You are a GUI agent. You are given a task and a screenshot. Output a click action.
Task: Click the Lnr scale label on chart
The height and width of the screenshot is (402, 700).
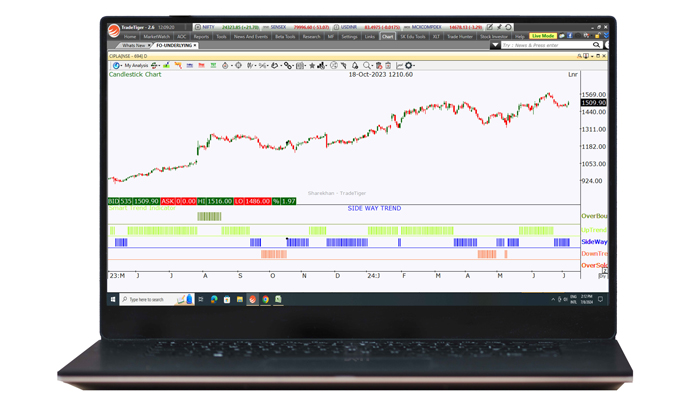(x=573, y=75)
